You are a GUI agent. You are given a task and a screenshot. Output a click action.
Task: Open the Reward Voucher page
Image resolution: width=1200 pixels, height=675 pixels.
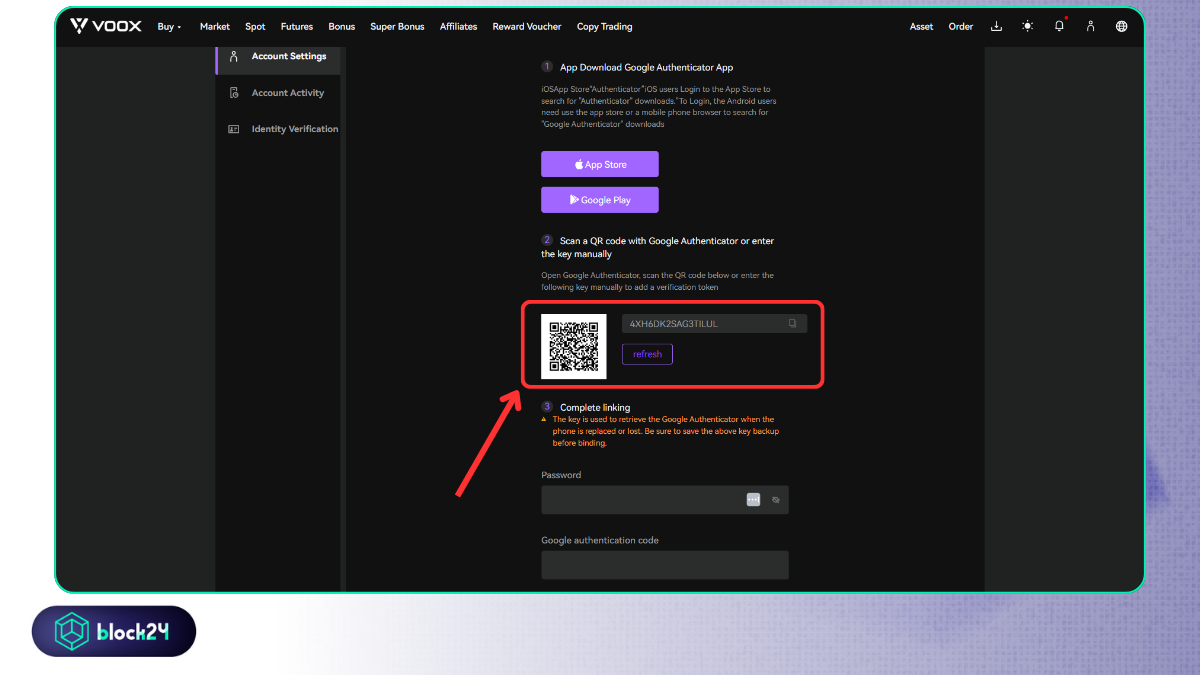click(x=527, y=26)
